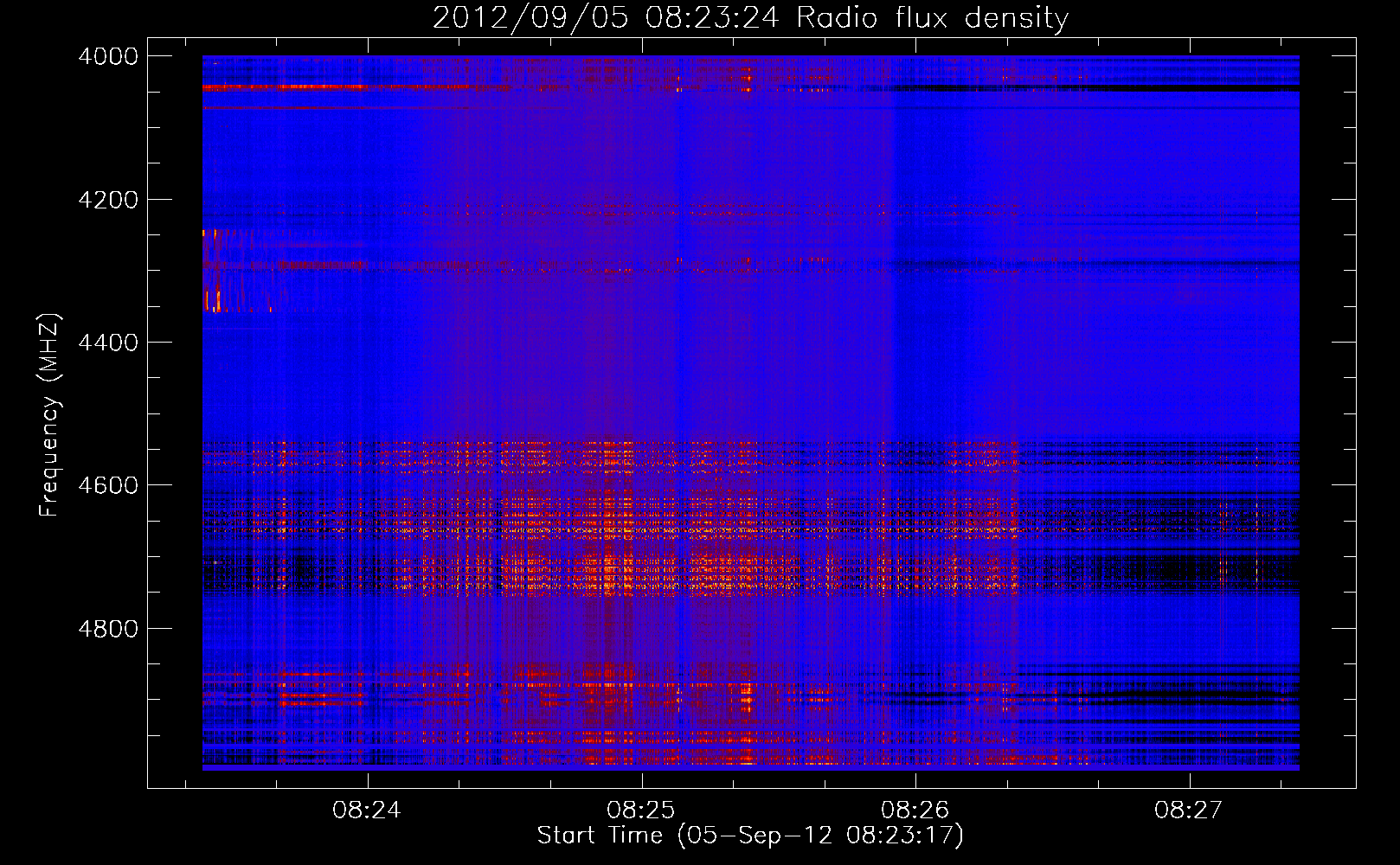This screenshot has height=865, width=1400.
Task: Click the 4000 frequency axis label
Action: coord(108,56)
